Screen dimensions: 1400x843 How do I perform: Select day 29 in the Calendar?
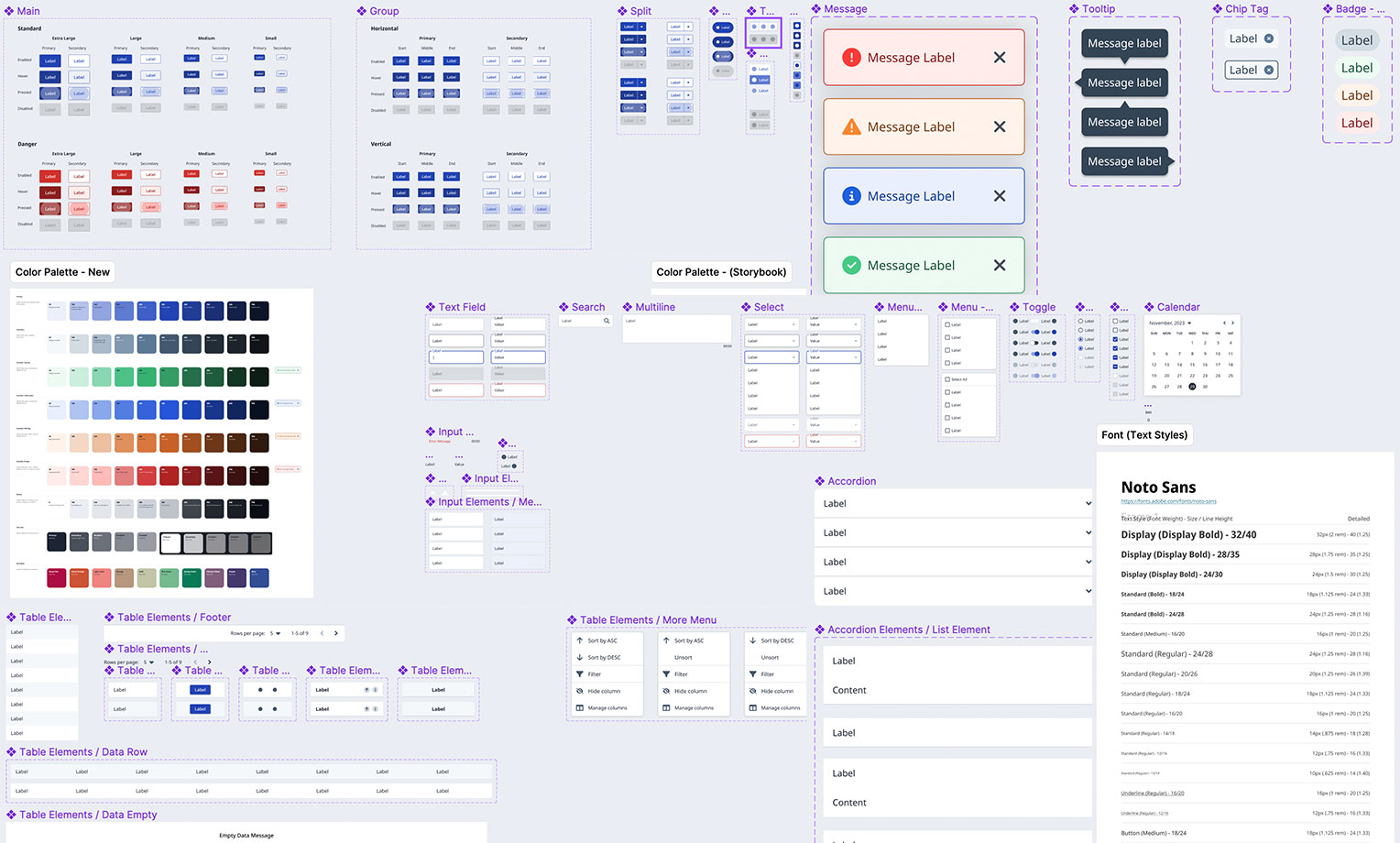[1192, 387]
